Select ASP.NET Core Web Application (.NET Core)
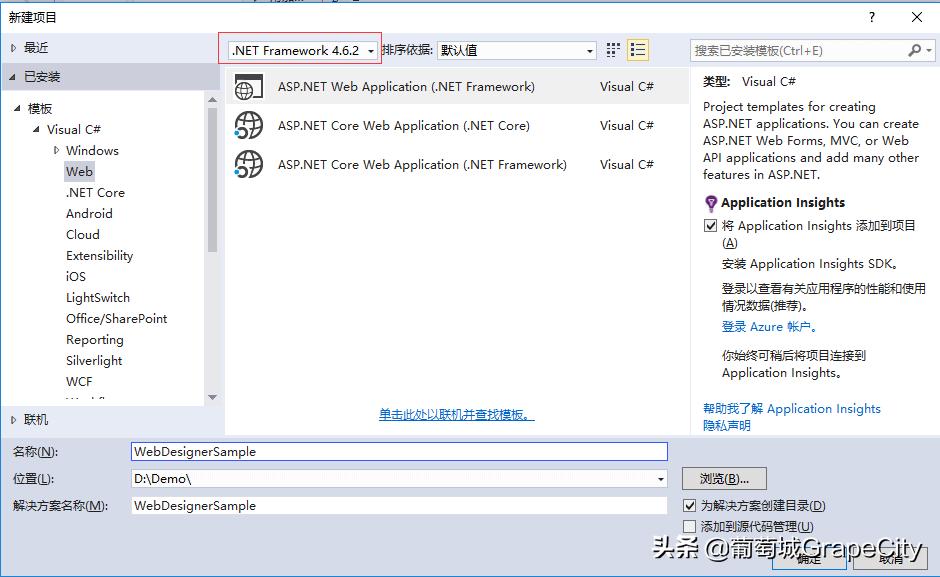Viewport: 940px width, 577px height. coord(457,125)
